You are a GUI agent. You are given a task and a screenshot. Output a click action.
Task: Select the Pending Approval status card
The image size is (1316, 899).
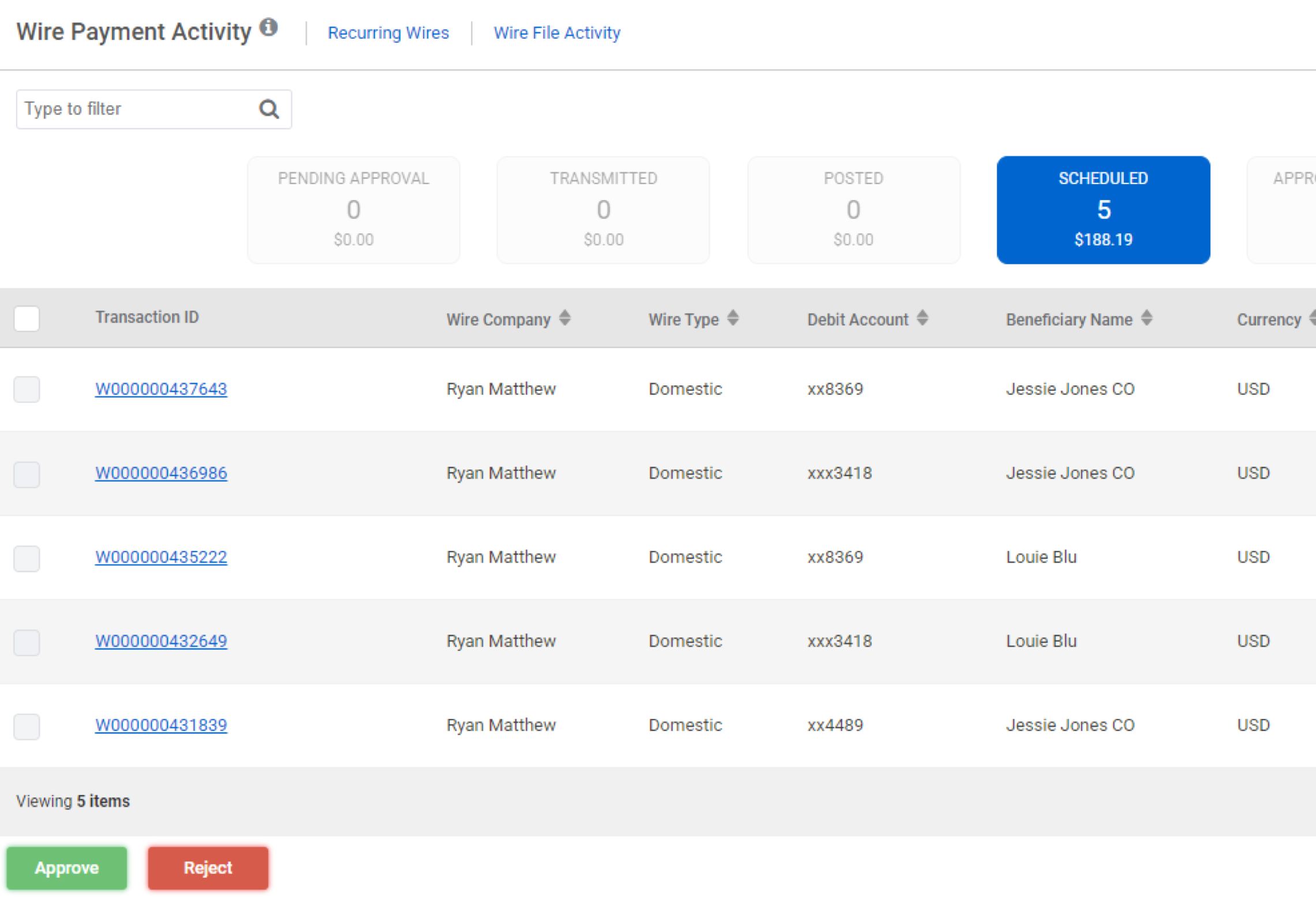coord(353,209)
